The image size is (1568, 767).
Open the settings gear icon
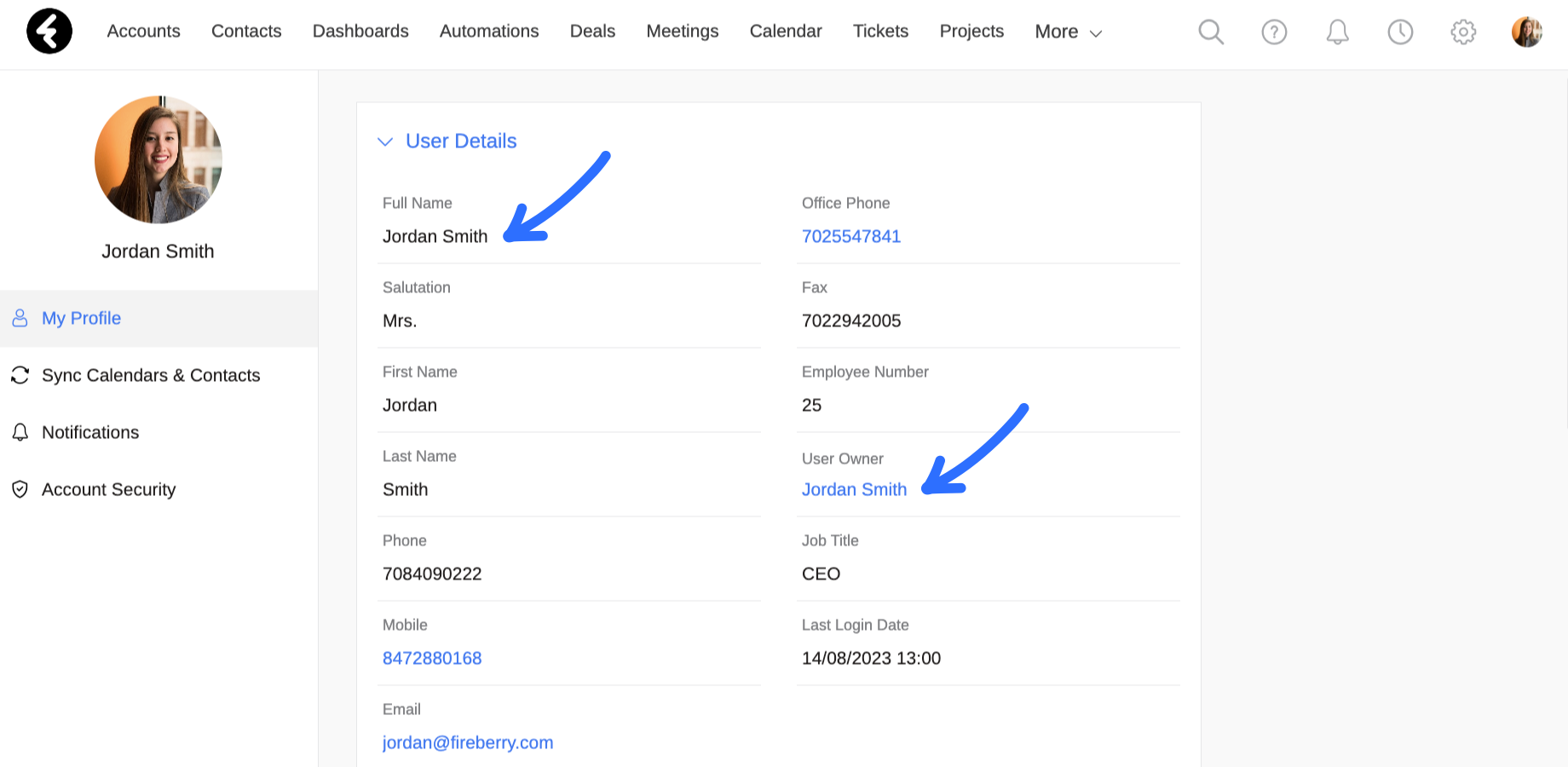pos(1463,32)
